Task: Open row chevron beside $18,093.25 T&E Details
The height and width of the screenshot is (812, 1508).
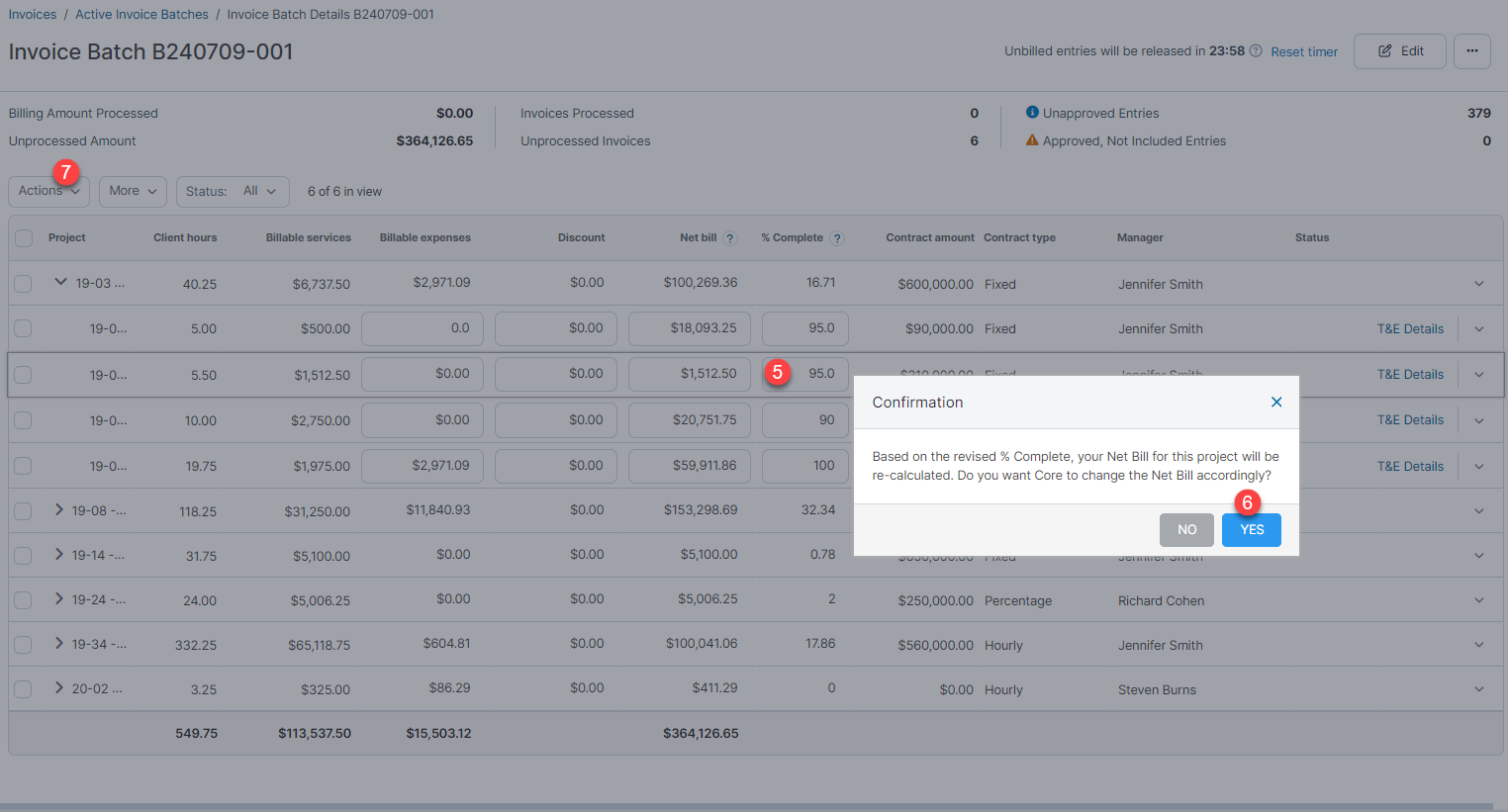Action: coord(1479,329)
